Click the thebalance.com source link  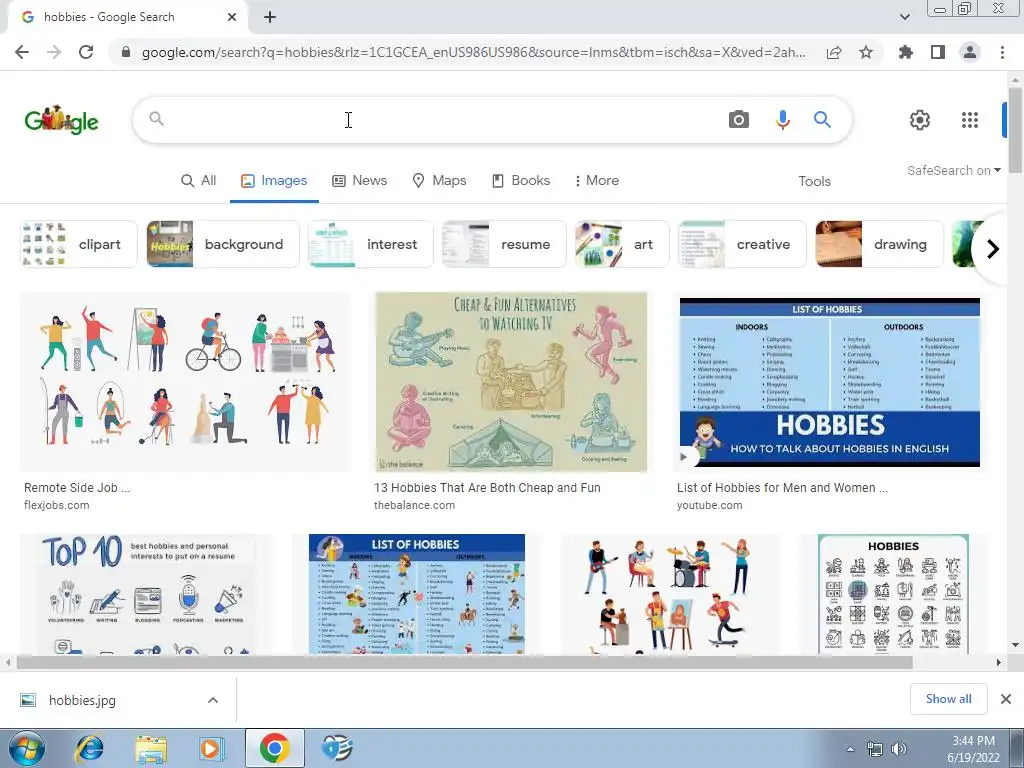[x=414, y=505]
